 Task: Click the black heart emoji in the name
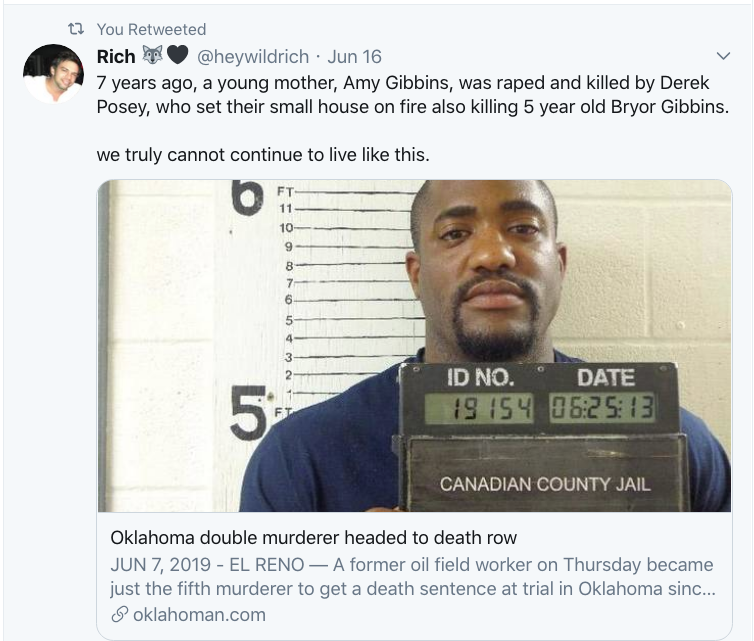point(177,57)
